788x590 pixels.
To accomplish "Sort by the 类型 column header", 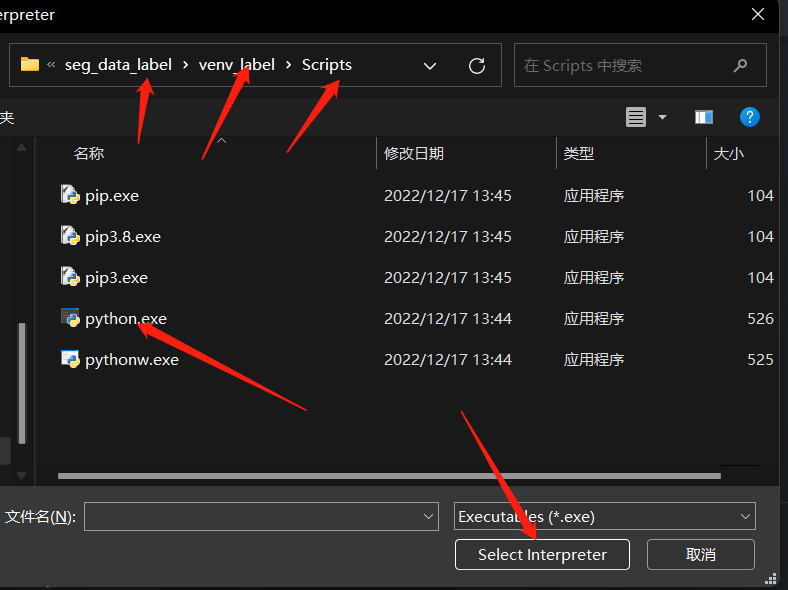I will [579, 153].
